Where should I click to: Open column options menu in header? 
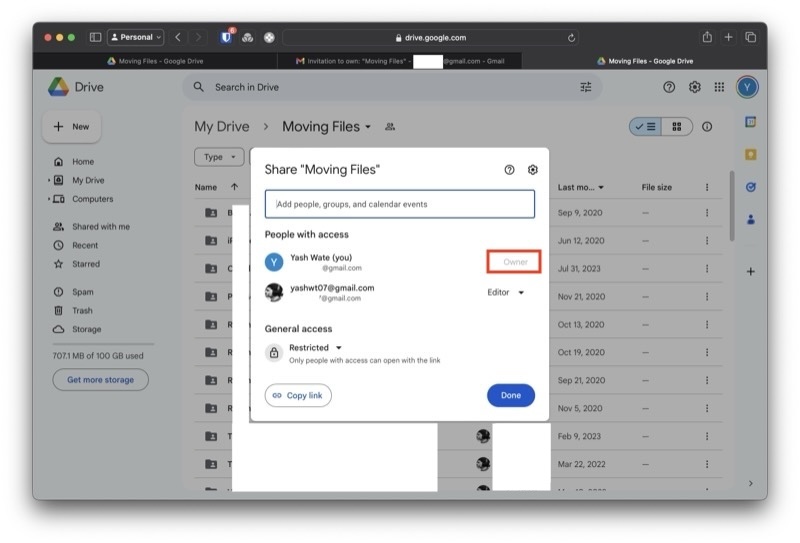[x=707, y=187]
